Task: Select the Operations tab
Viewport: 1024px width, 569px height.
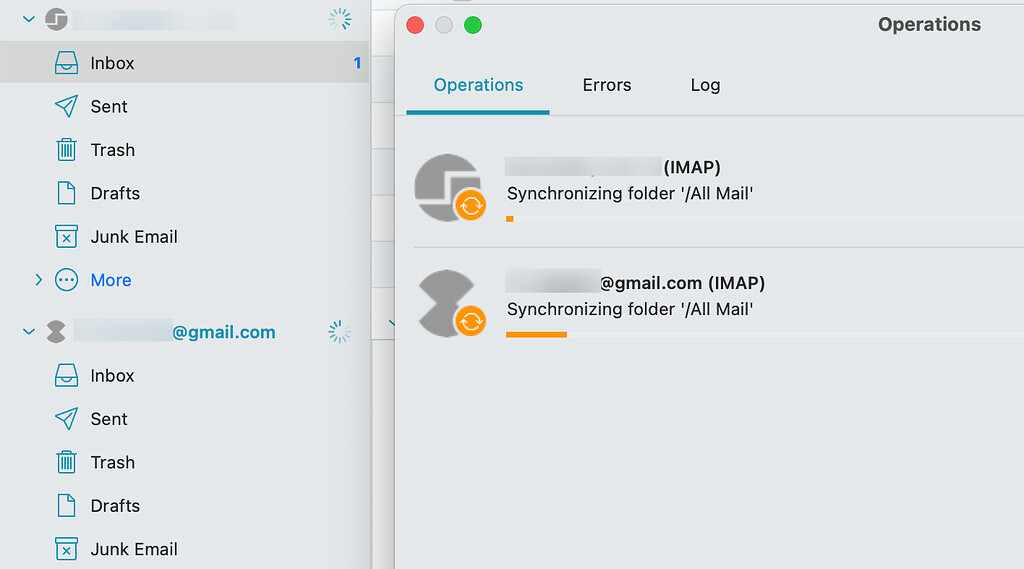Action: coord(478,85)
